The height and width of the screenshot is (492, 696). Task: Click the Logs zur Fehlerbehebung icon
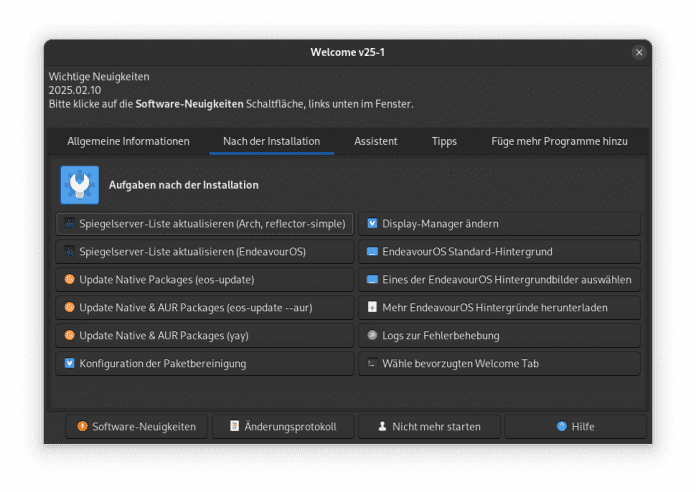tap(372, 336)
